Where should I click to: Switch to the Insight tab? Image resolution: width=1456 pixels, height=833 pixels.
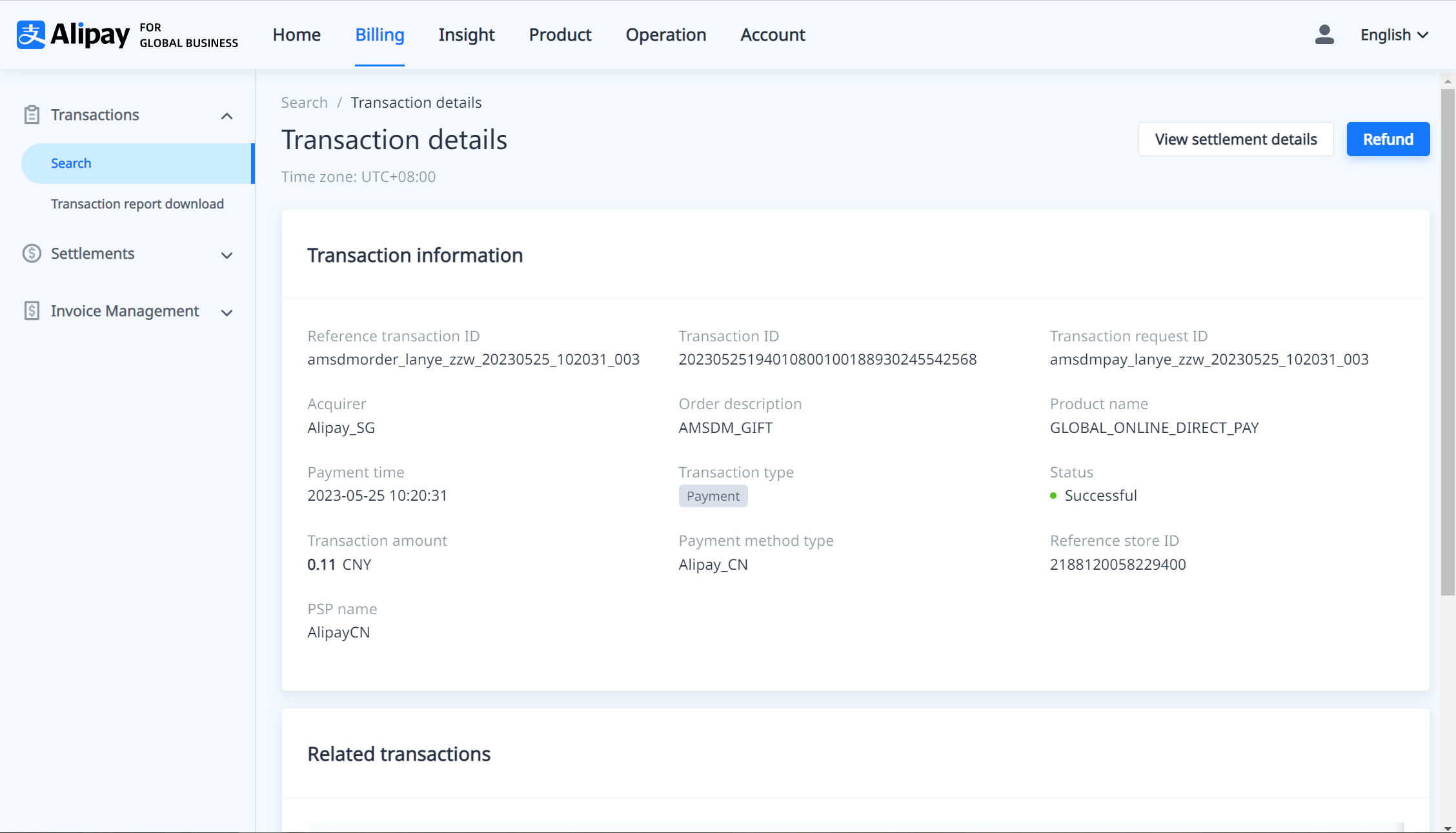click(x=466, y=35)
